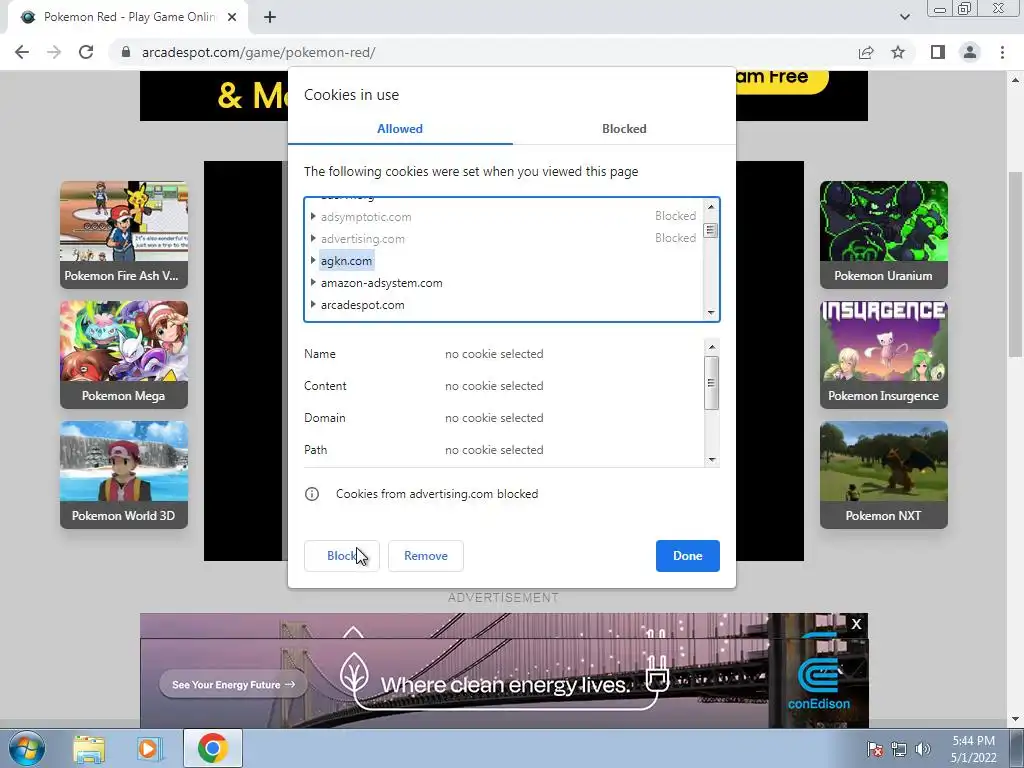
Task: Open the Pokemon Insurgence game thumbnail
Action: click(x=884, y=355)
